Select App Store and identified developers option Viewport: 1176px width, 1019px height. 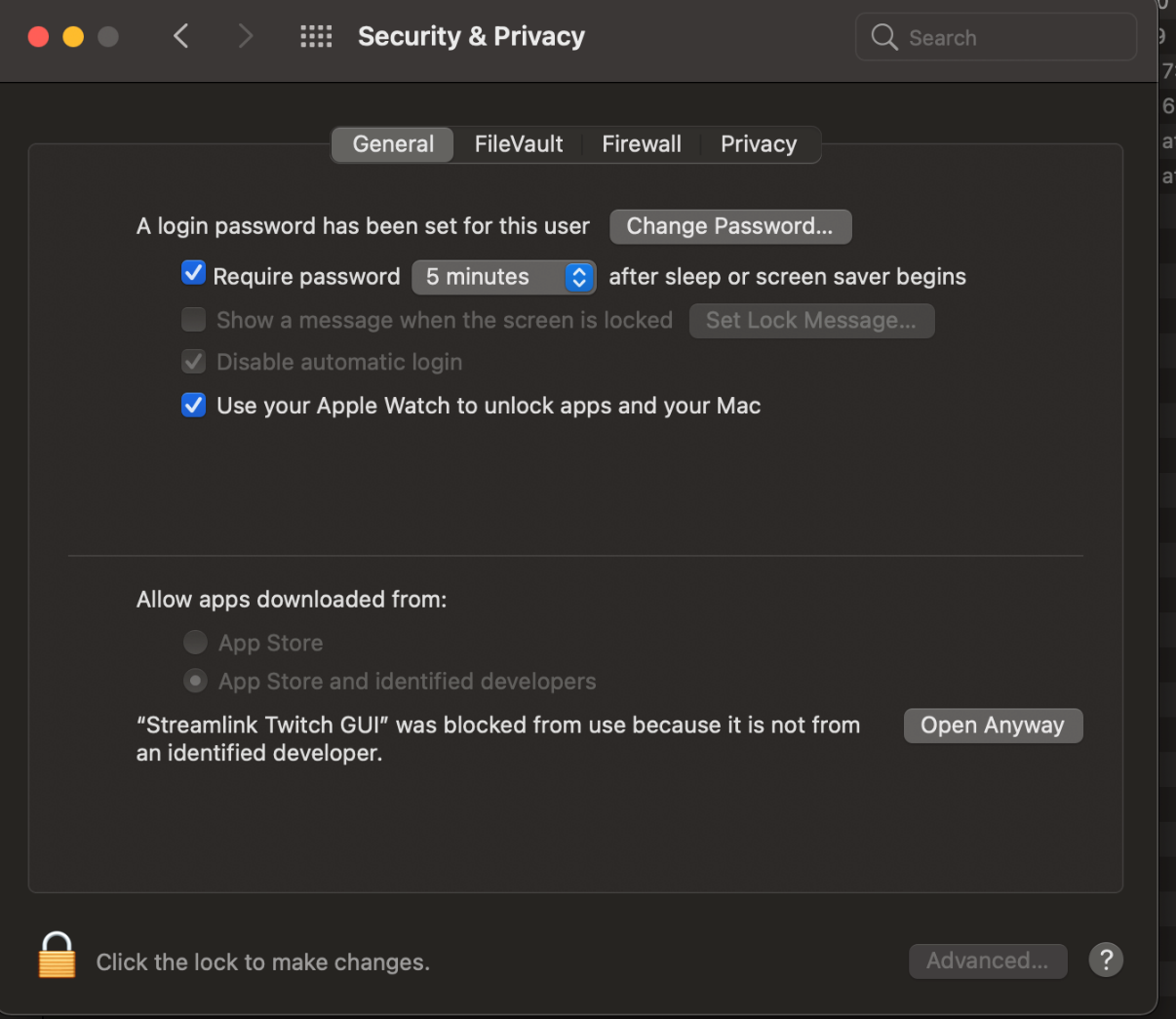point(195,681)
